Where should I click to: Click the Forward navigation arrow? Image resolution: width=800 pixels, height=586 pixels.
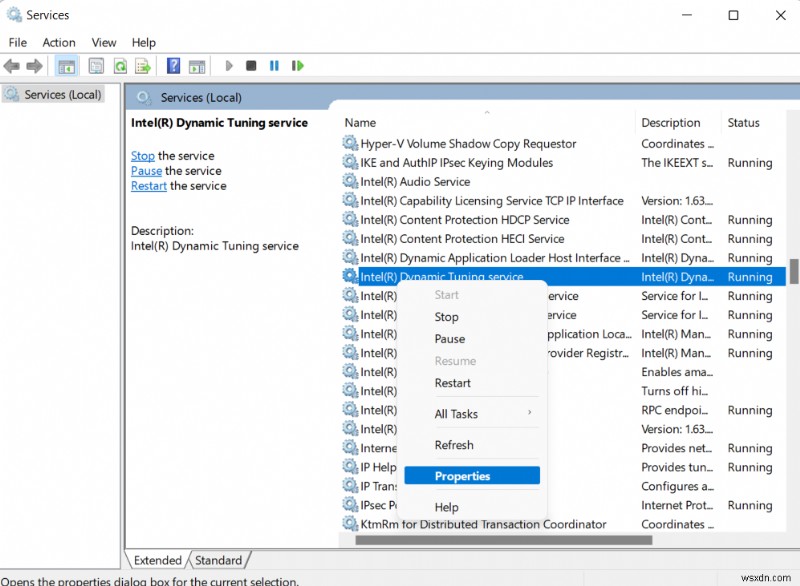point(33,66)
